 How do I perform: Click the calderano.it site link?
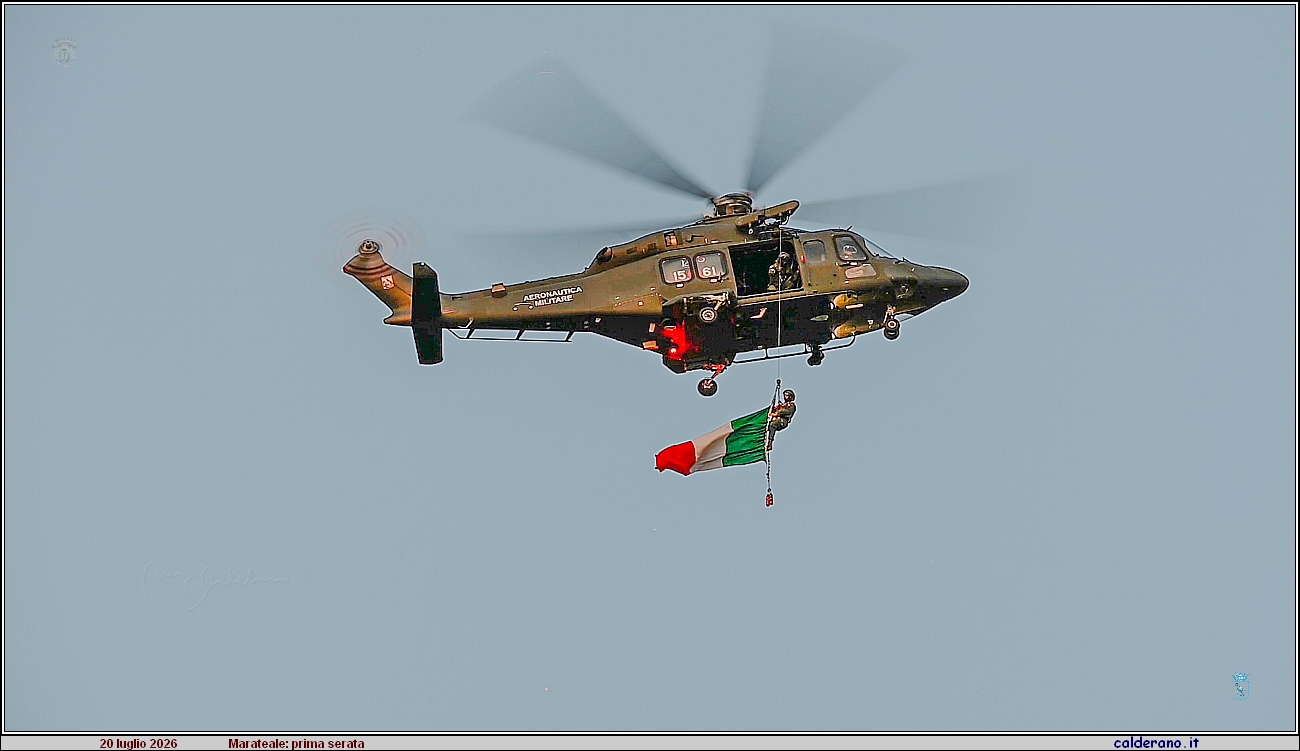tap(1155, 743)
